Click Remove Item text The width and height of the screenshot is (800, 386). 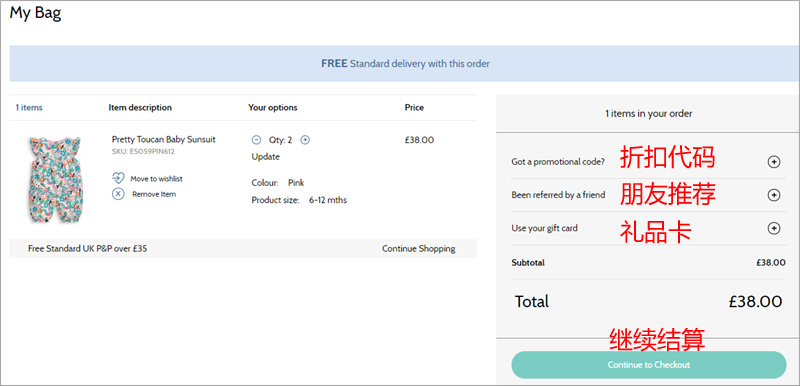coord(154,194)
